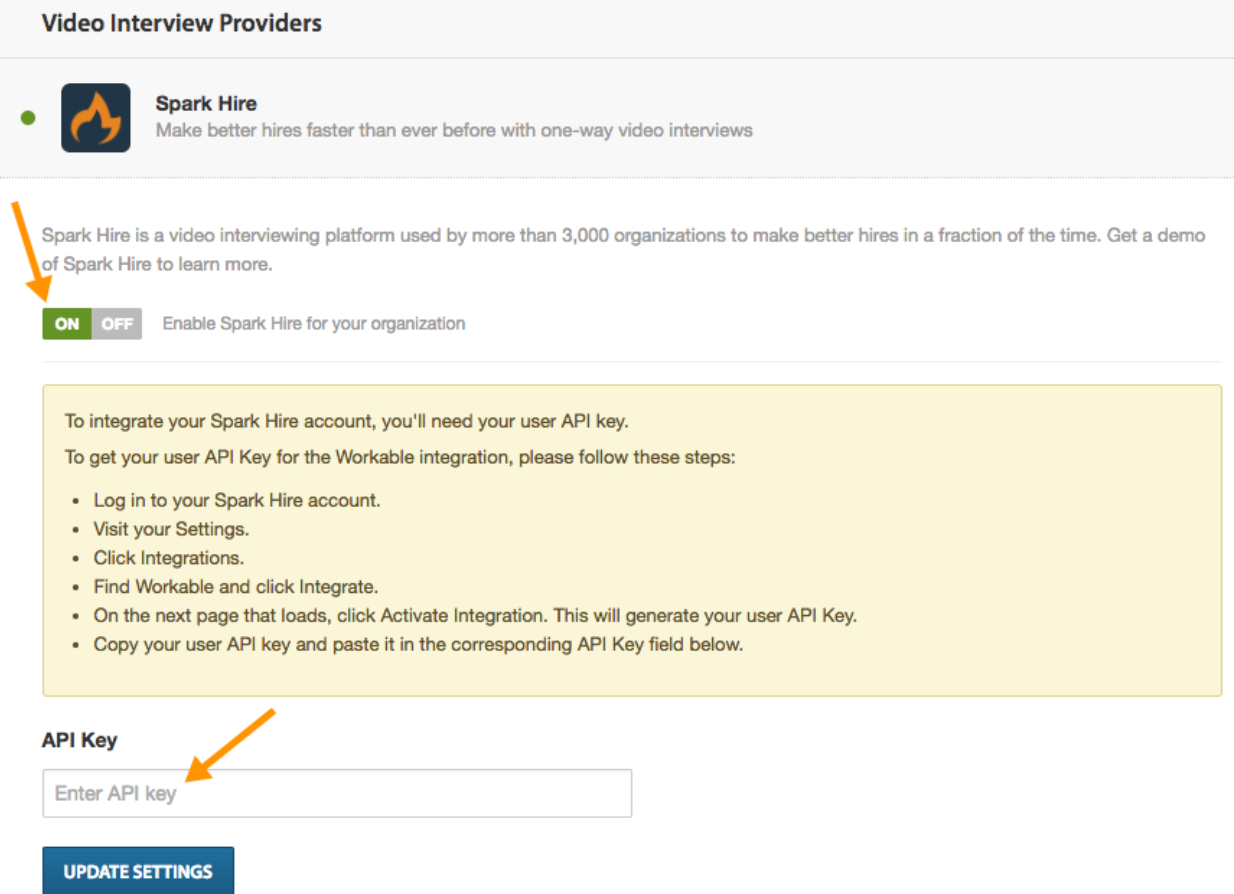Click the orange arrow pointing at API key field
This screenshot has height=894, width=1234.
230,743
